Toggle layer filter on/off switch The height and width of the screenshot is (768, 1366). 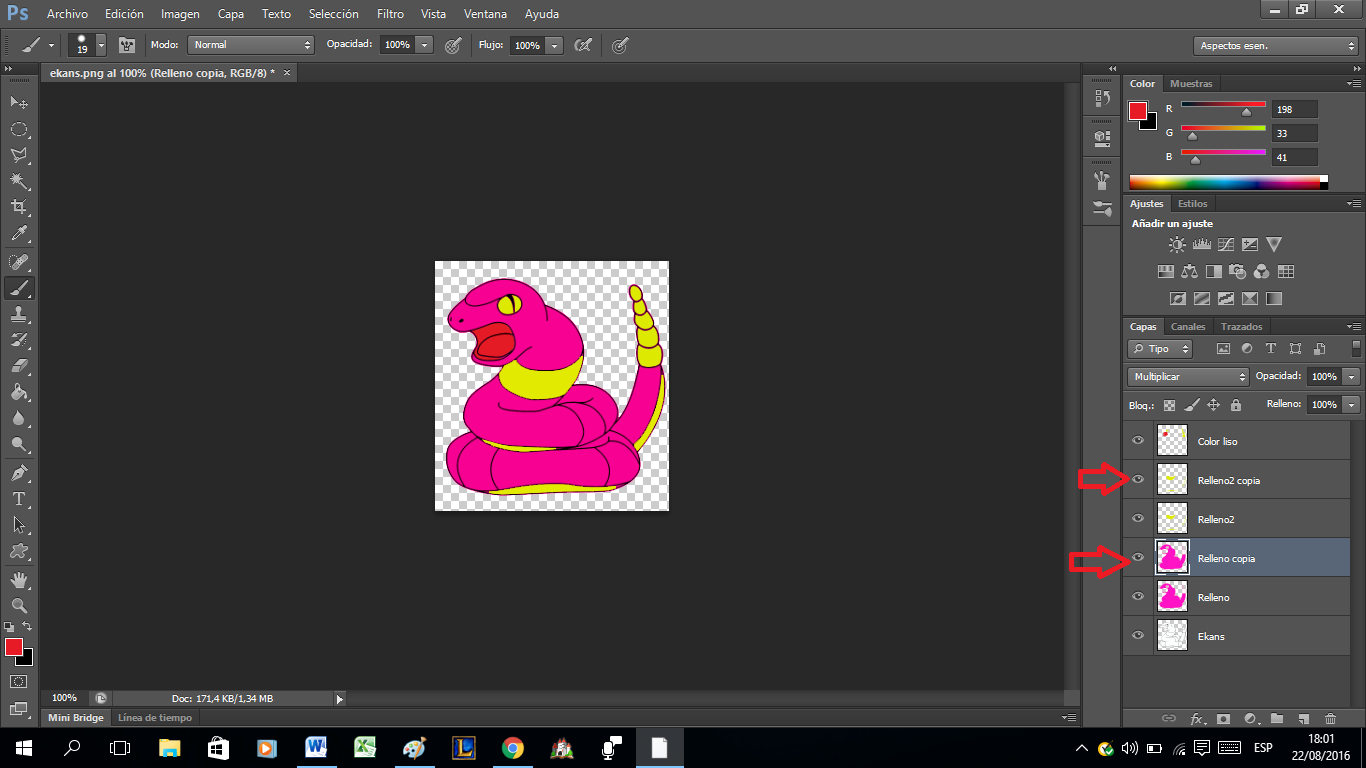click(1356, 349)
